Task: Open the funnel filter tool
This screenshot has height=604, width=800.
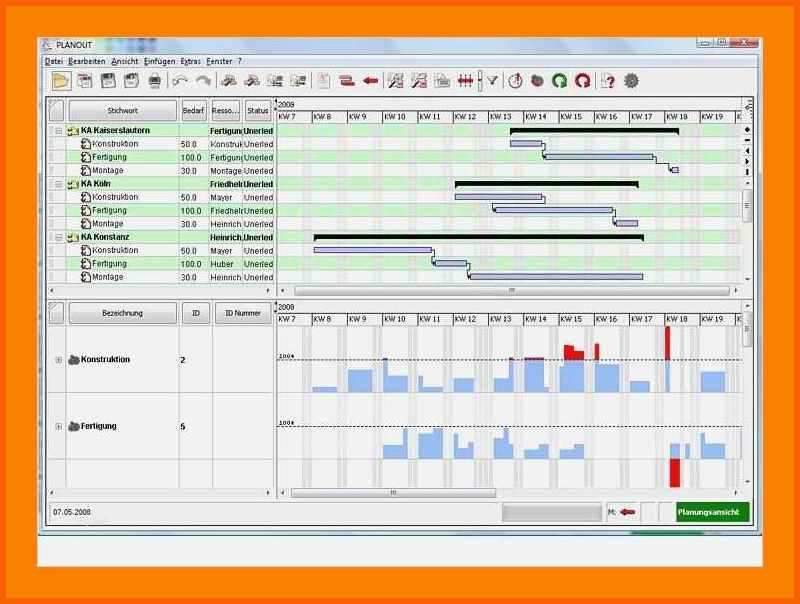Action: [492, 81]
